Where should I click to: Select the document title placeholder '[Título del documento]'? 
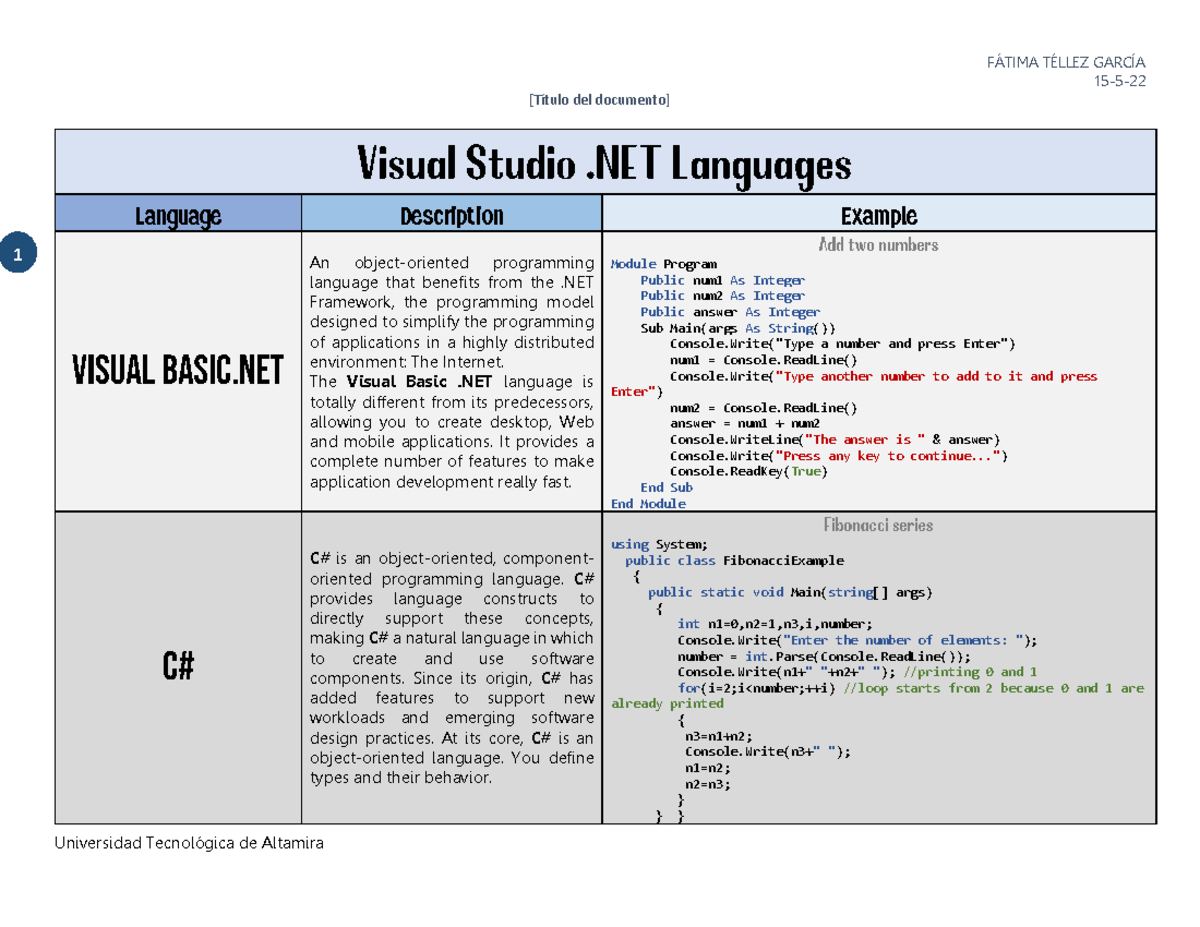[598, 99]
